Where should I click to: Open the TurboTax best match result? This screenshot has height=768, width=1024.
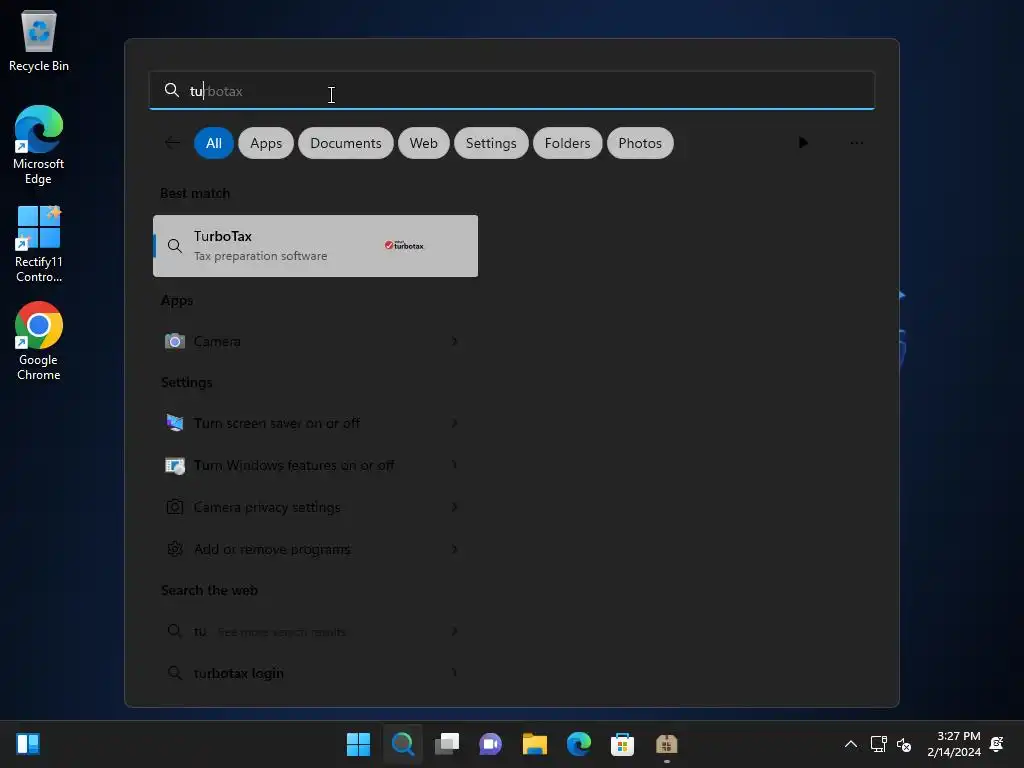coord(315,246)
